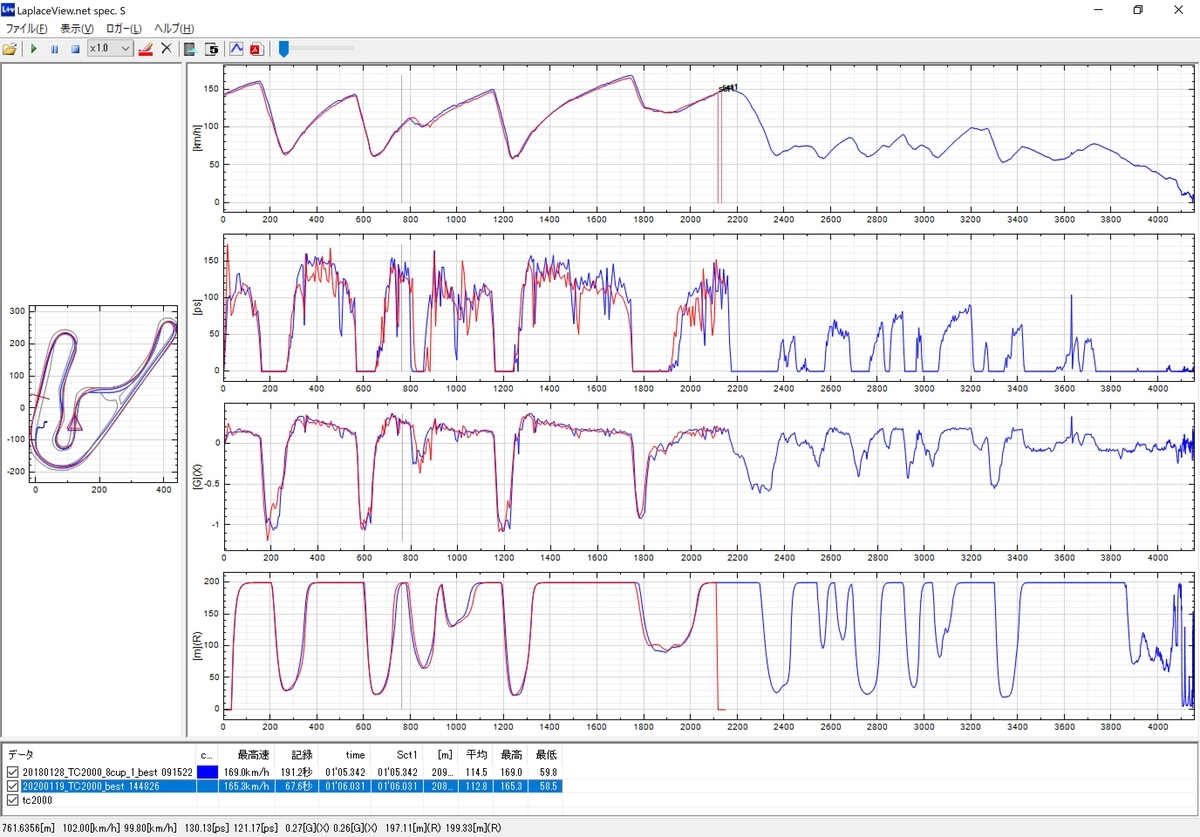Click the 最低 column header

(x=545, y=755)
